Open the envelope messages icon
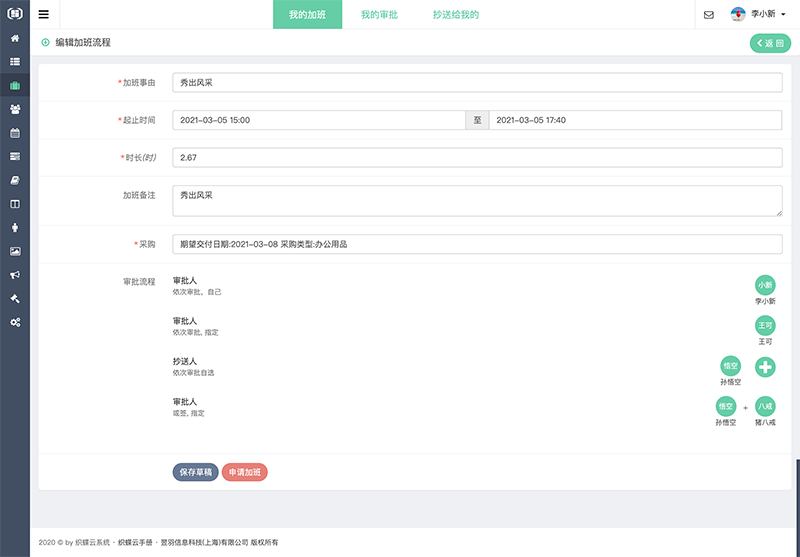Image resolution: width=800 pixels, height=557 pixels. coord(709,15)
